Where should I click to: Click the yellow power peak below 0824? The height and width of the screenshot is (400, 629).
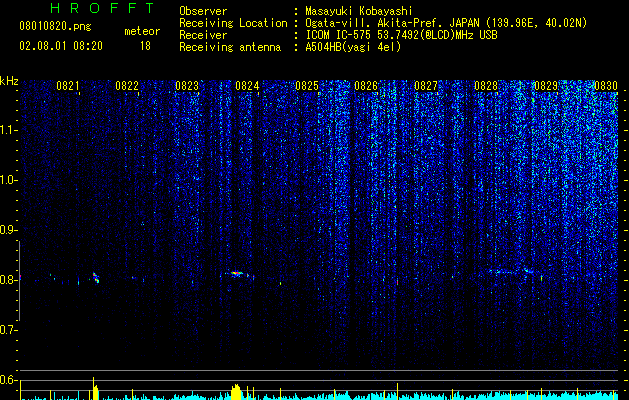pos(236,392)
